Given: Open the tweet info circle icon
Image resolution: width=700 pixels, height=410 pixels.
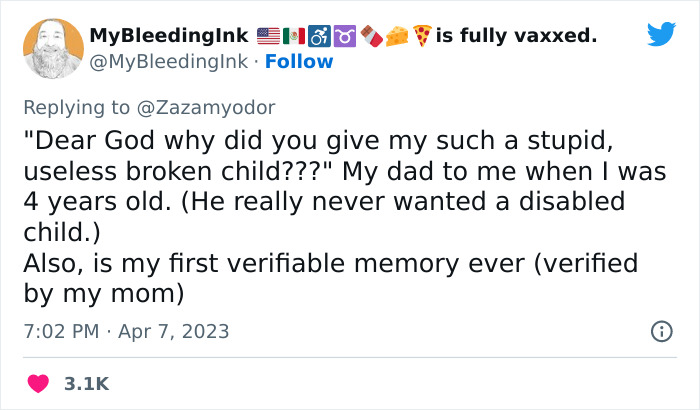Looking at the screenshot, I should 660,331.
